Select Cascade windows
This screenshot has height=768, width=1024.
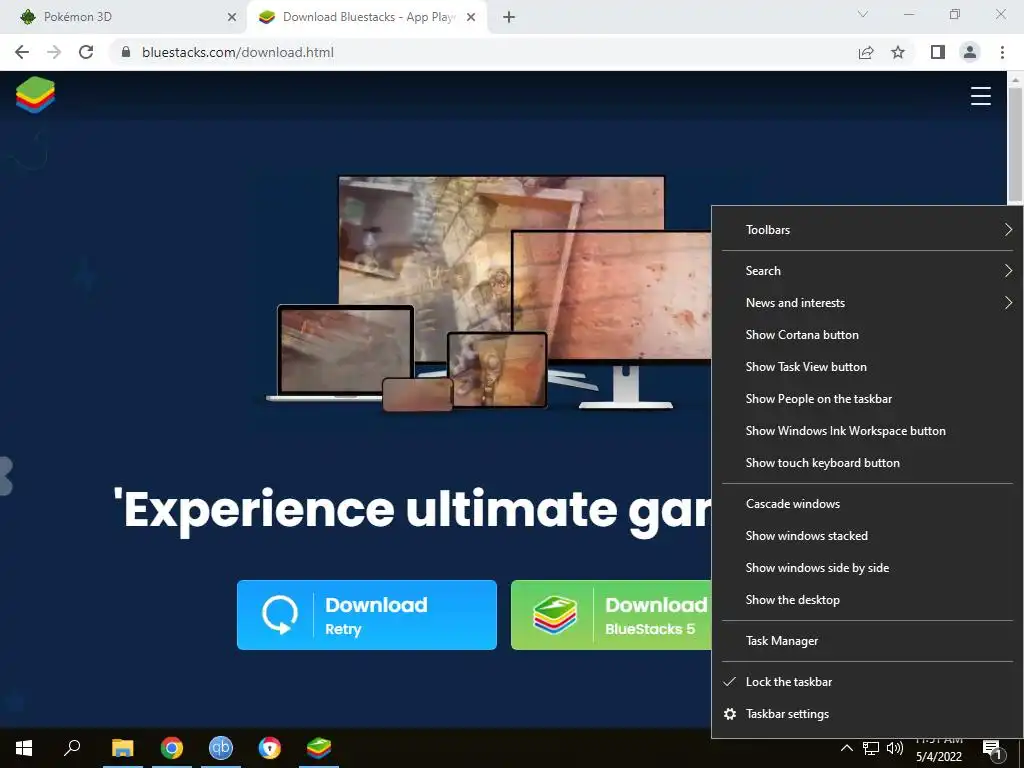coord(867,504)
